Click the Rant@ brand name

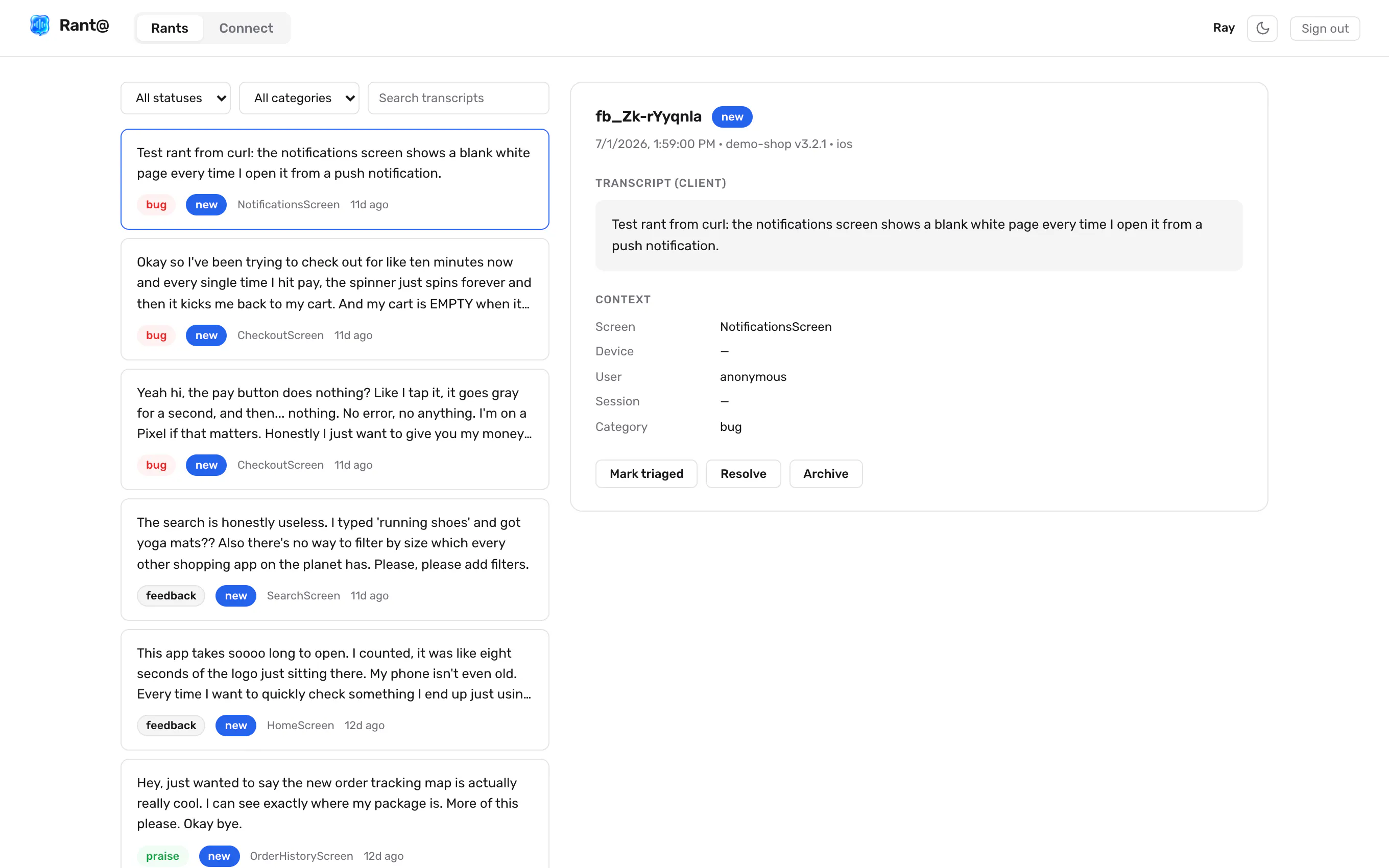click(84, 25)
